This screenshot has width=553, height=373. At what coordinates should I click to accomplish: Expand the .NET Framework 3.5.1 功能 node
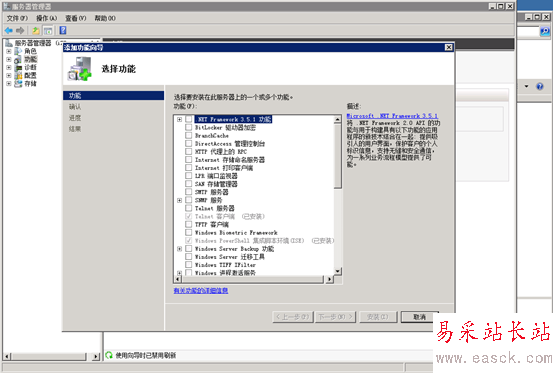[180, 119]
